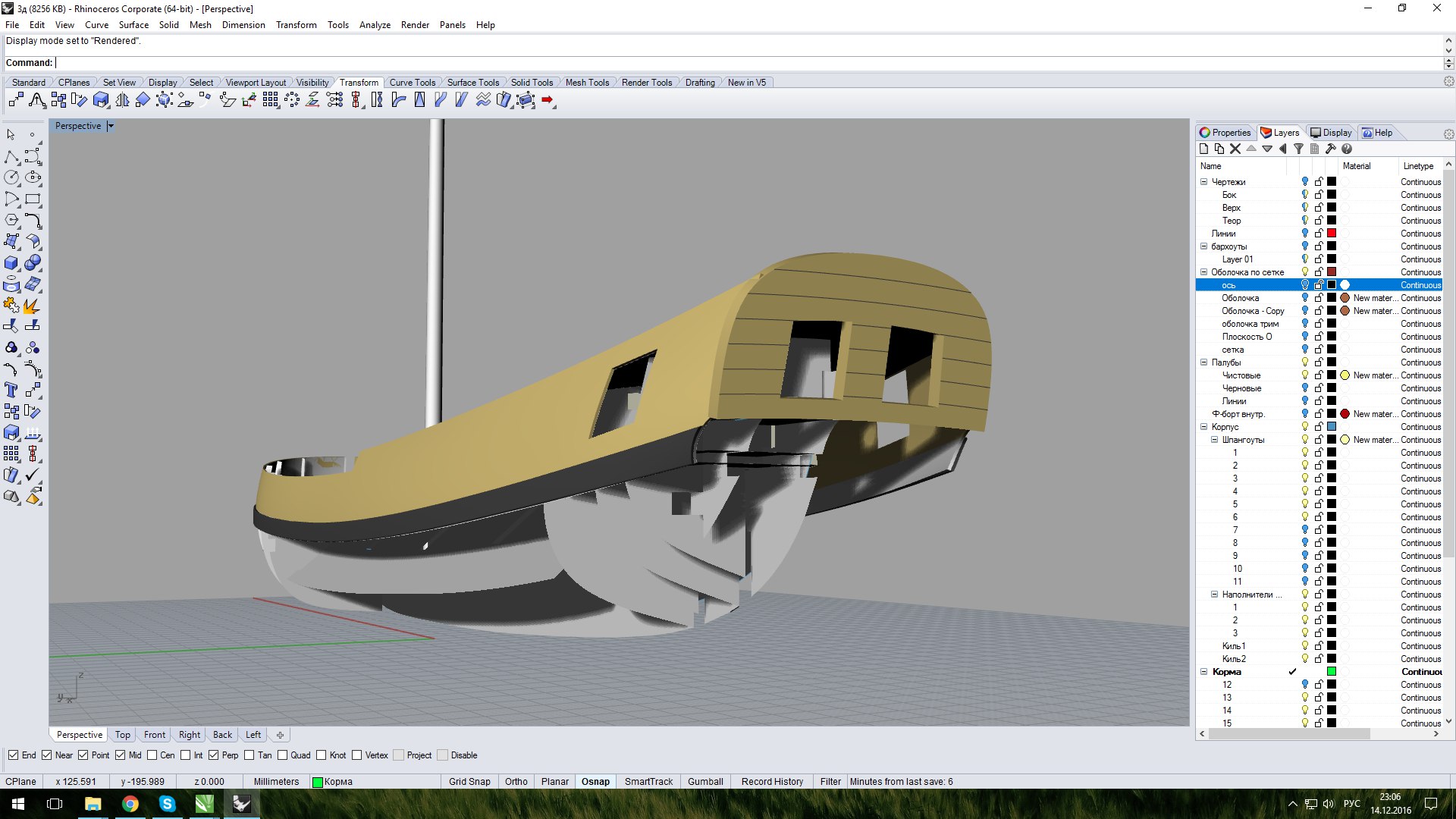Open the Analyze menu
The height and width of the screenshot is (819, 1456).
pos(375,25)
